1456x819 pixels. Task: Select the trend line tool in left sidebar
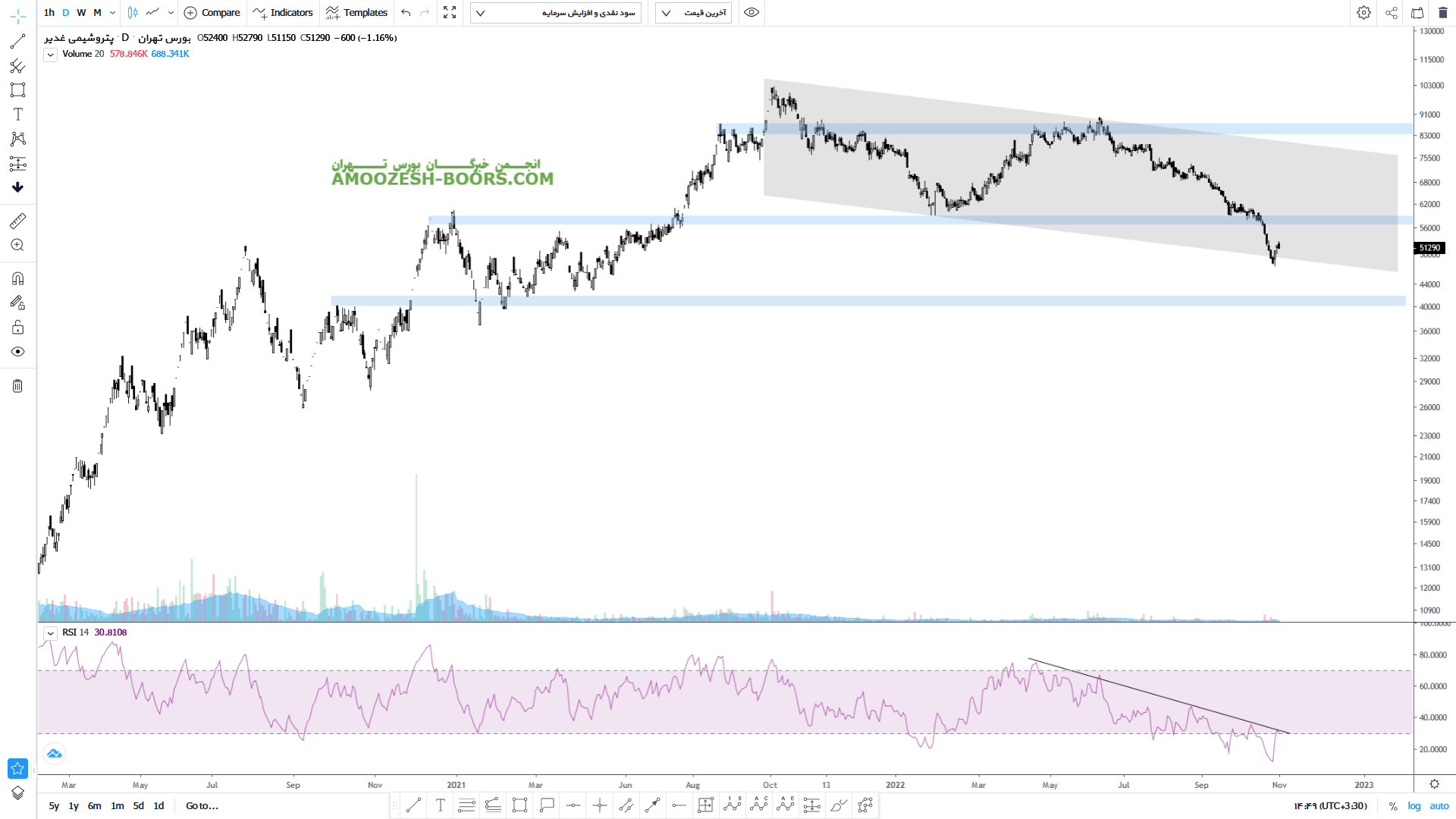coord(17,42)
